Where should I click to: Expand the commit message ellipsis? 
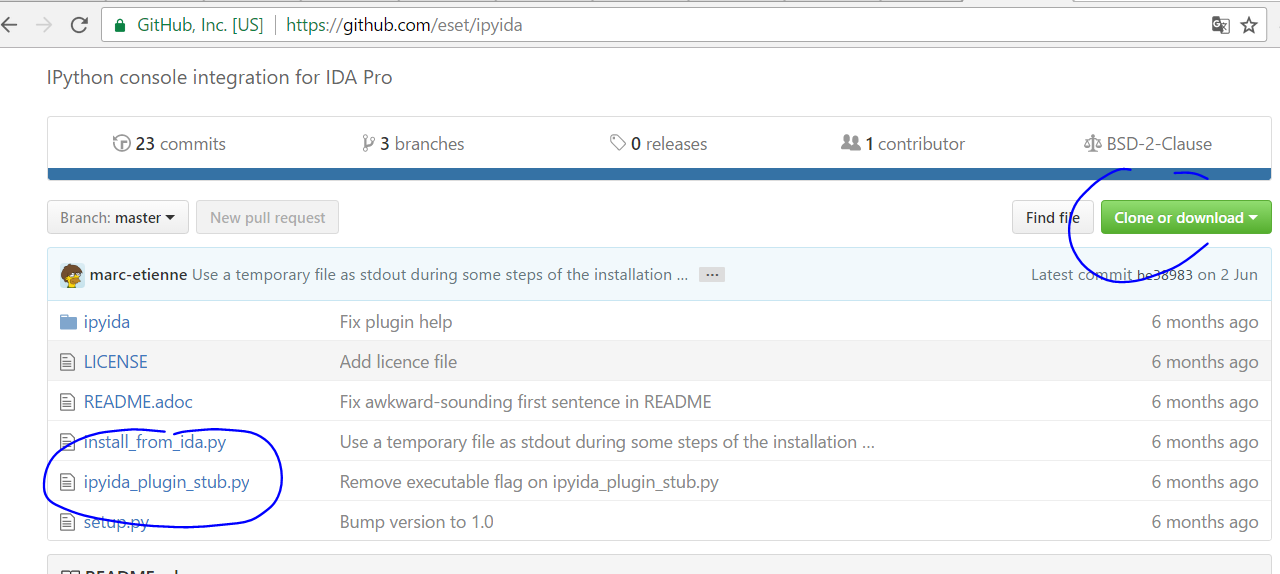coord(711,275)
